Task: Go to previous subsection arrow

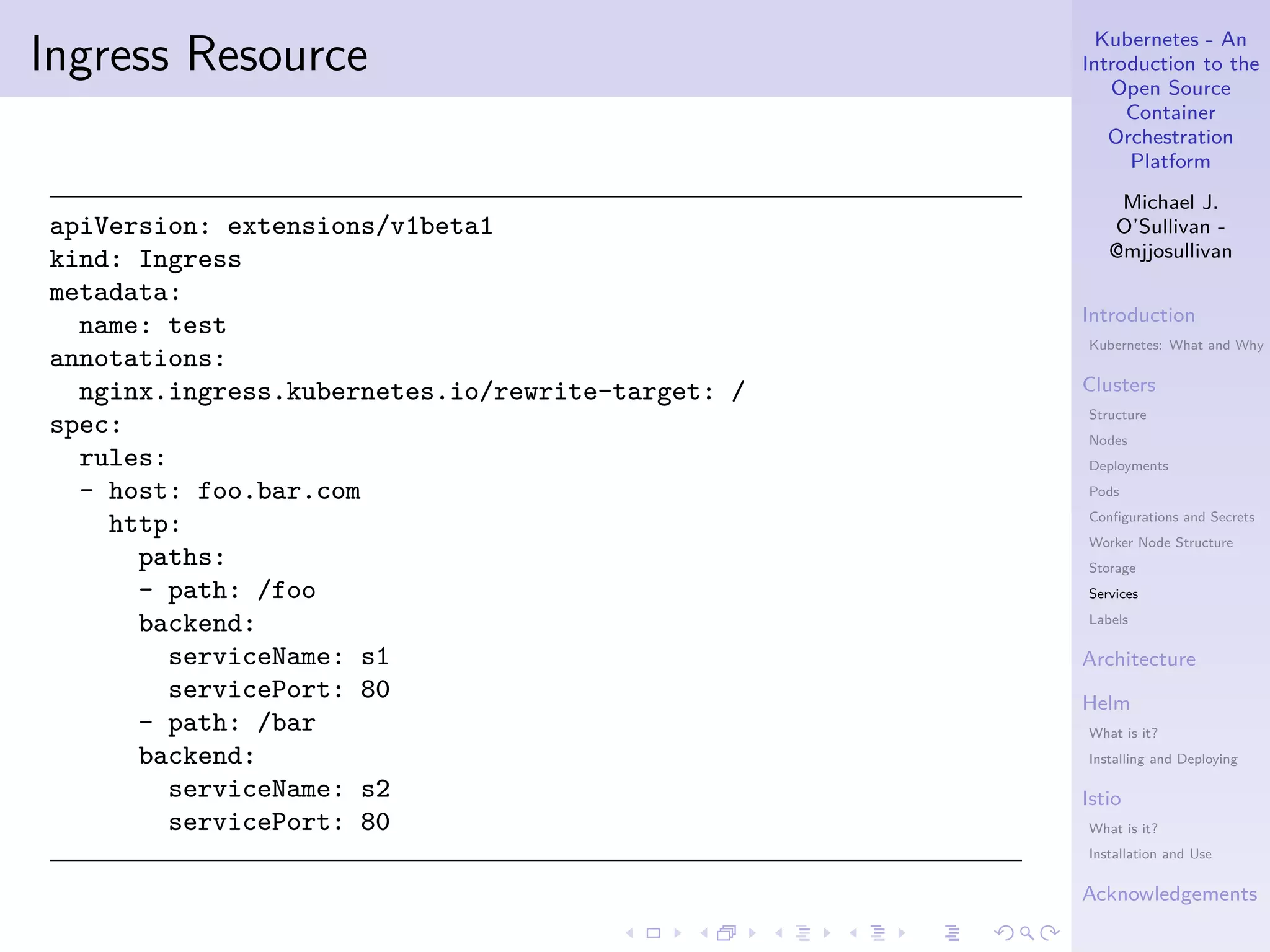Action: pyautogui.click(x=779, y=933)
